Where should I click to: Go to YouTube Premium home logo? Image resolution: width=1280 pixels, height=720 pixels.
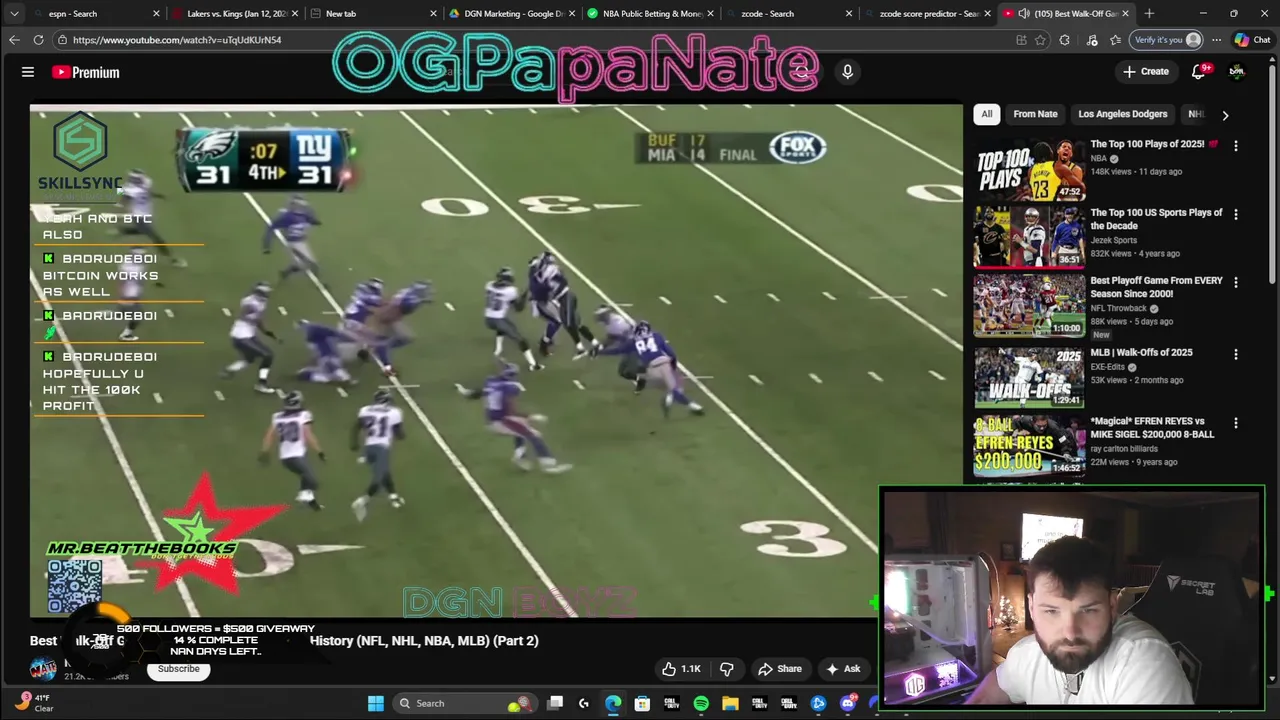pyautogui.click(x=86, y=72)
